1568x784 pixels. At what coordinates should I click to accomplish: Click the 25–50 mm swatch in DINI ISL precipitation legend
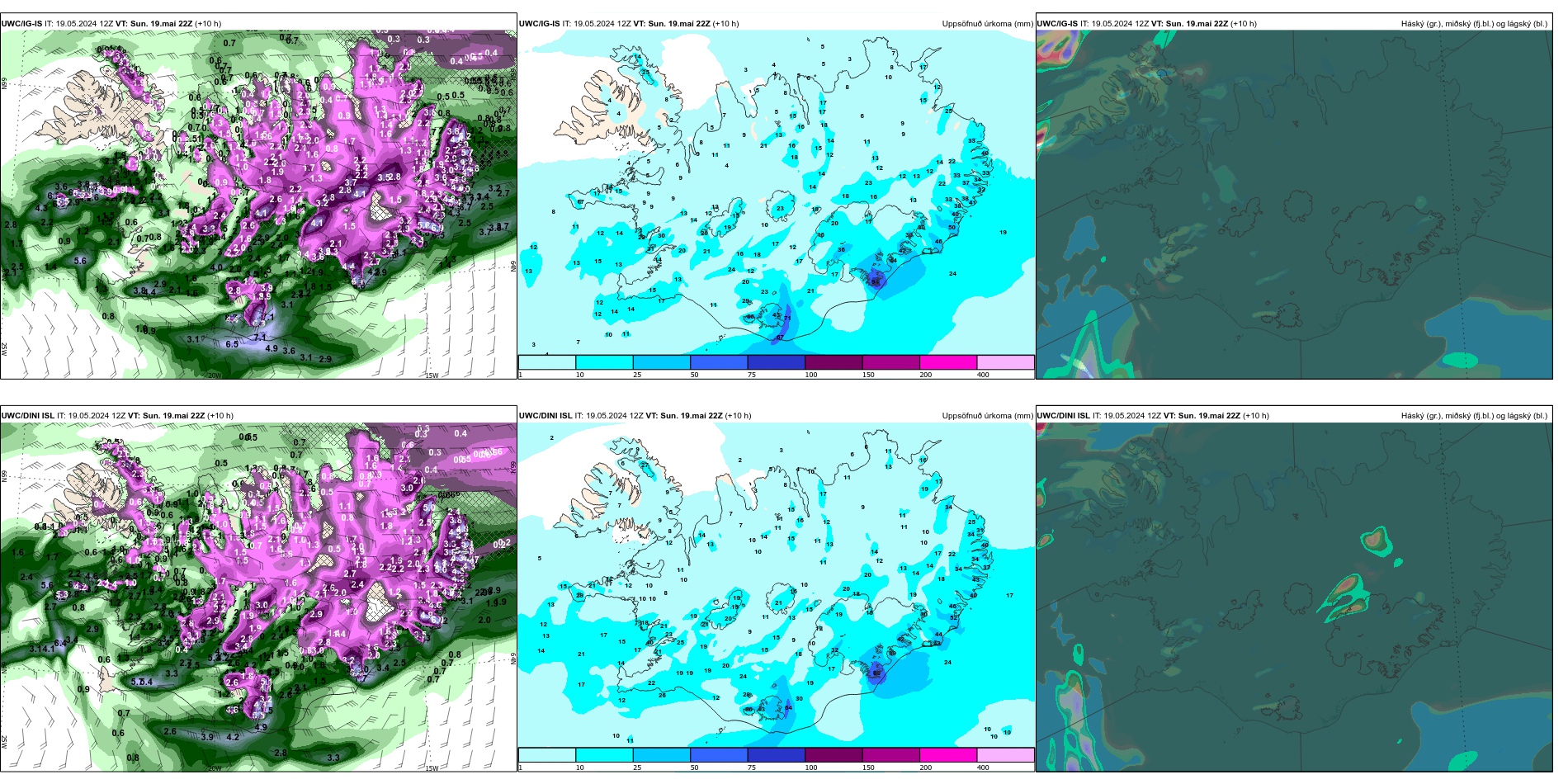[x=661, y=755]
